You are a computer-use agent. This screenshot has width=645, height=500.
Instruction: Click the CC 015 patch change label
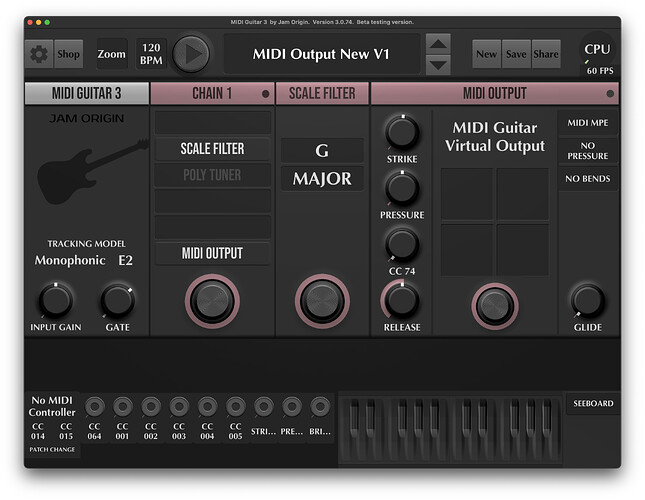point(66,431)
